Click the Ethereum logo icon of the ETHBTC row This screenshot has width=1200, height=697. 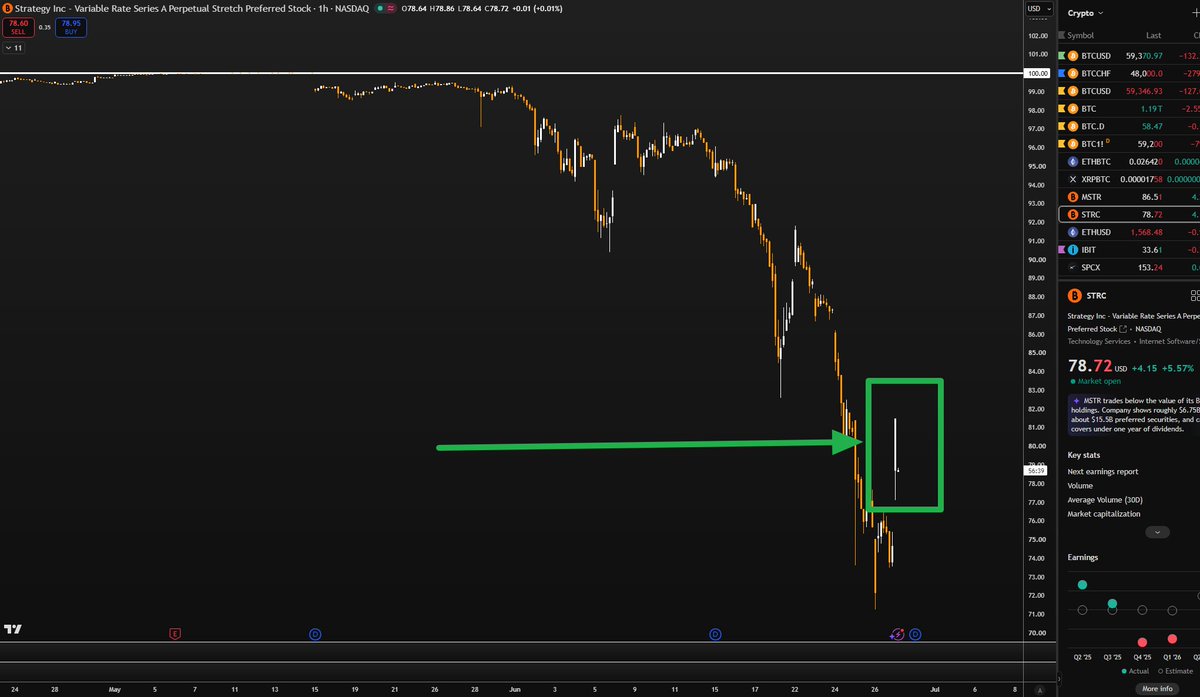pos(1073,161)
